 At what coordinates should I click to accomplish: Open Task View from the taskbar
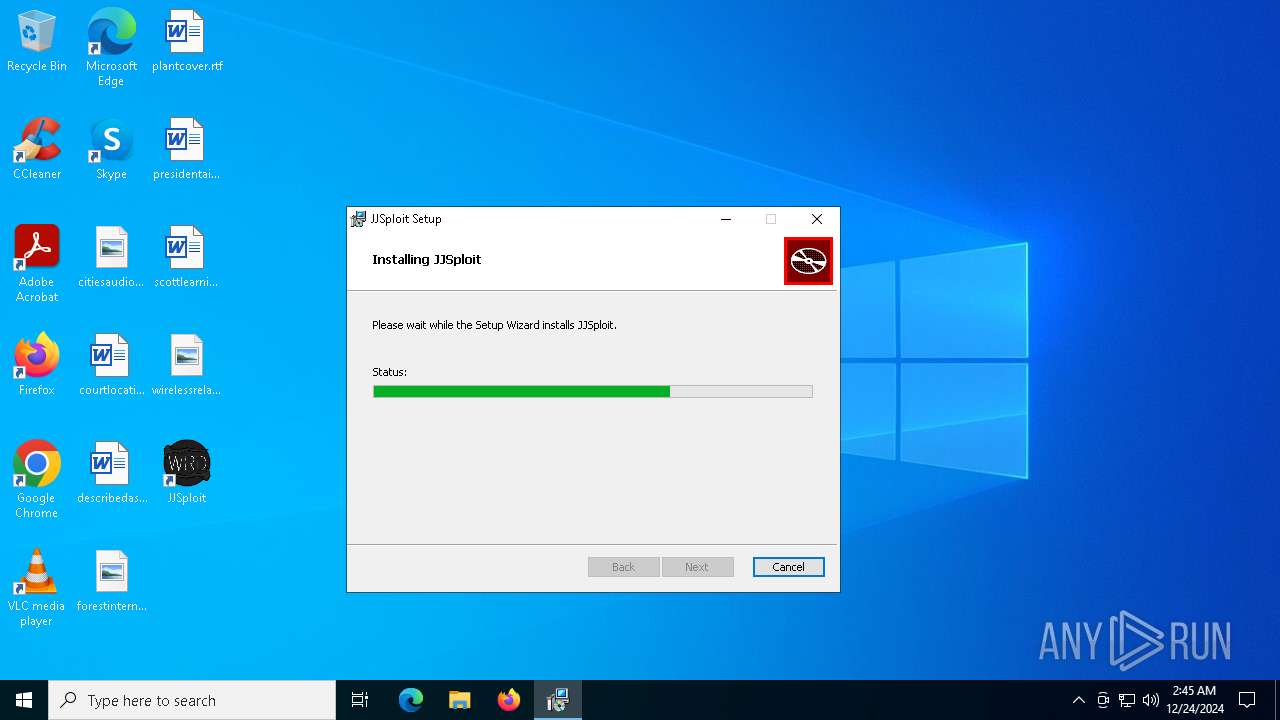coord(360,700)
